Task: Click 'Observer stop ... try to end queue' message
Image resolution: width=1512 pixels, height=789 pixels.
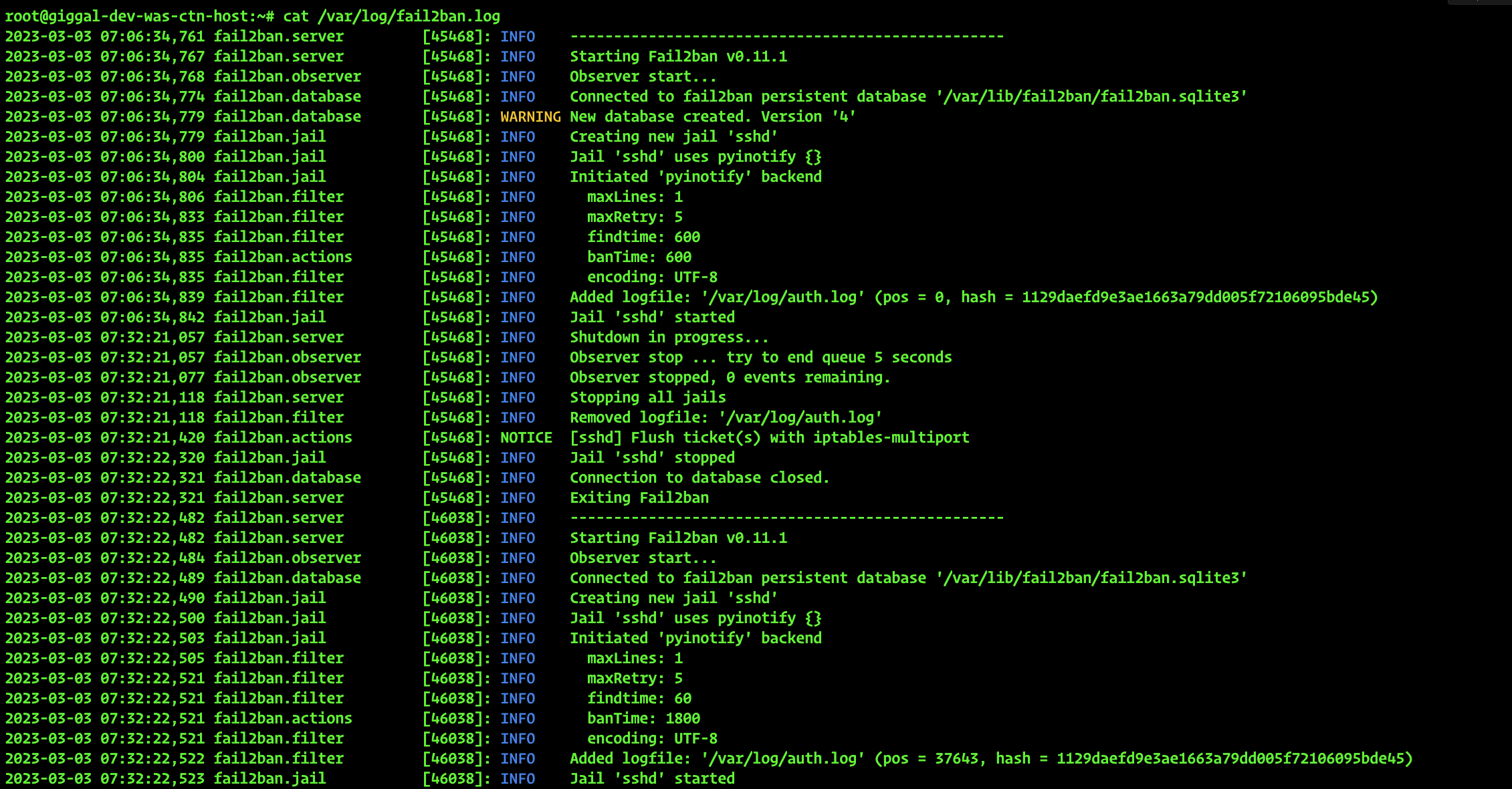Action: (x=760, y=357)
